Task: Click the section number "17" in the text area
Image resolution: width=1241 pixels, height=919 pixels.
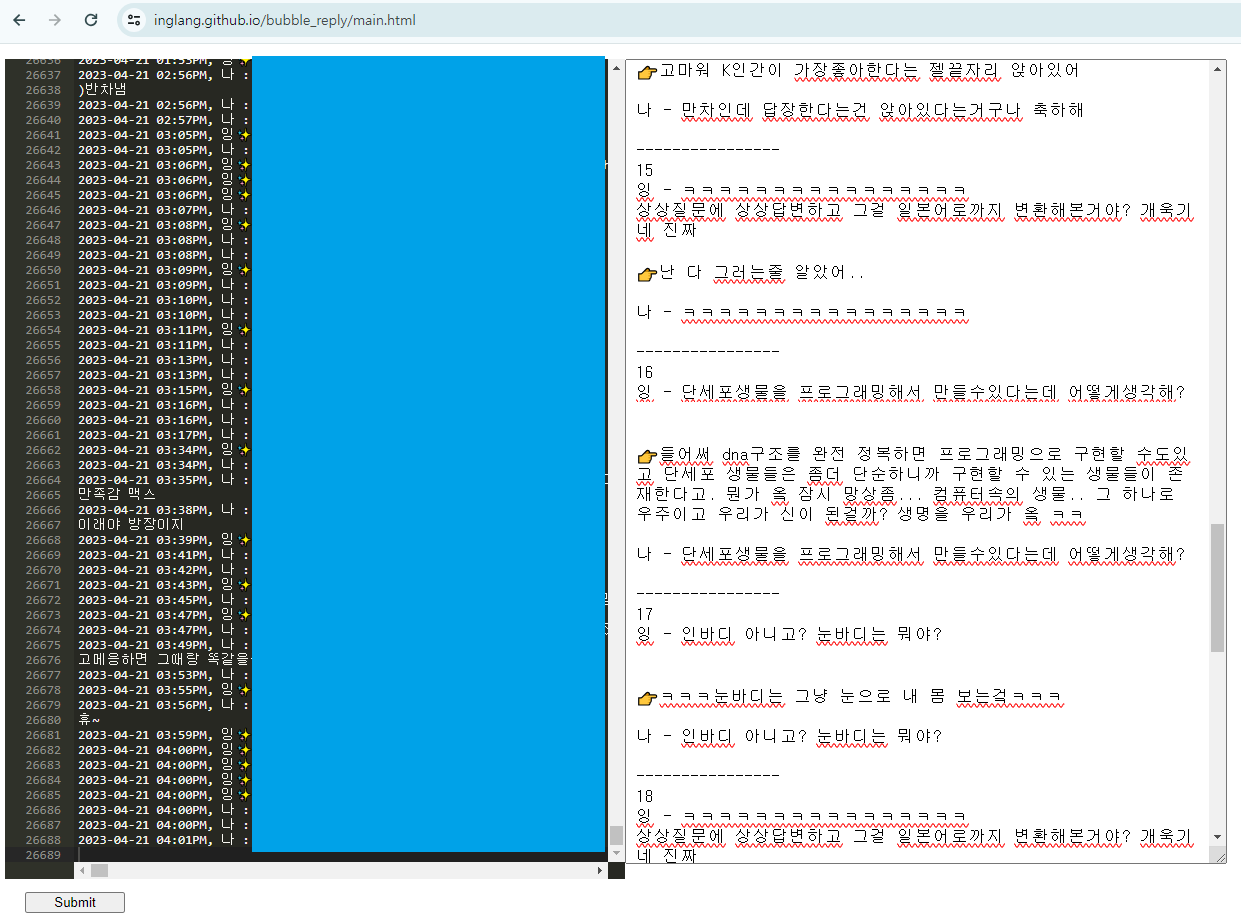Action: point(645,614)
